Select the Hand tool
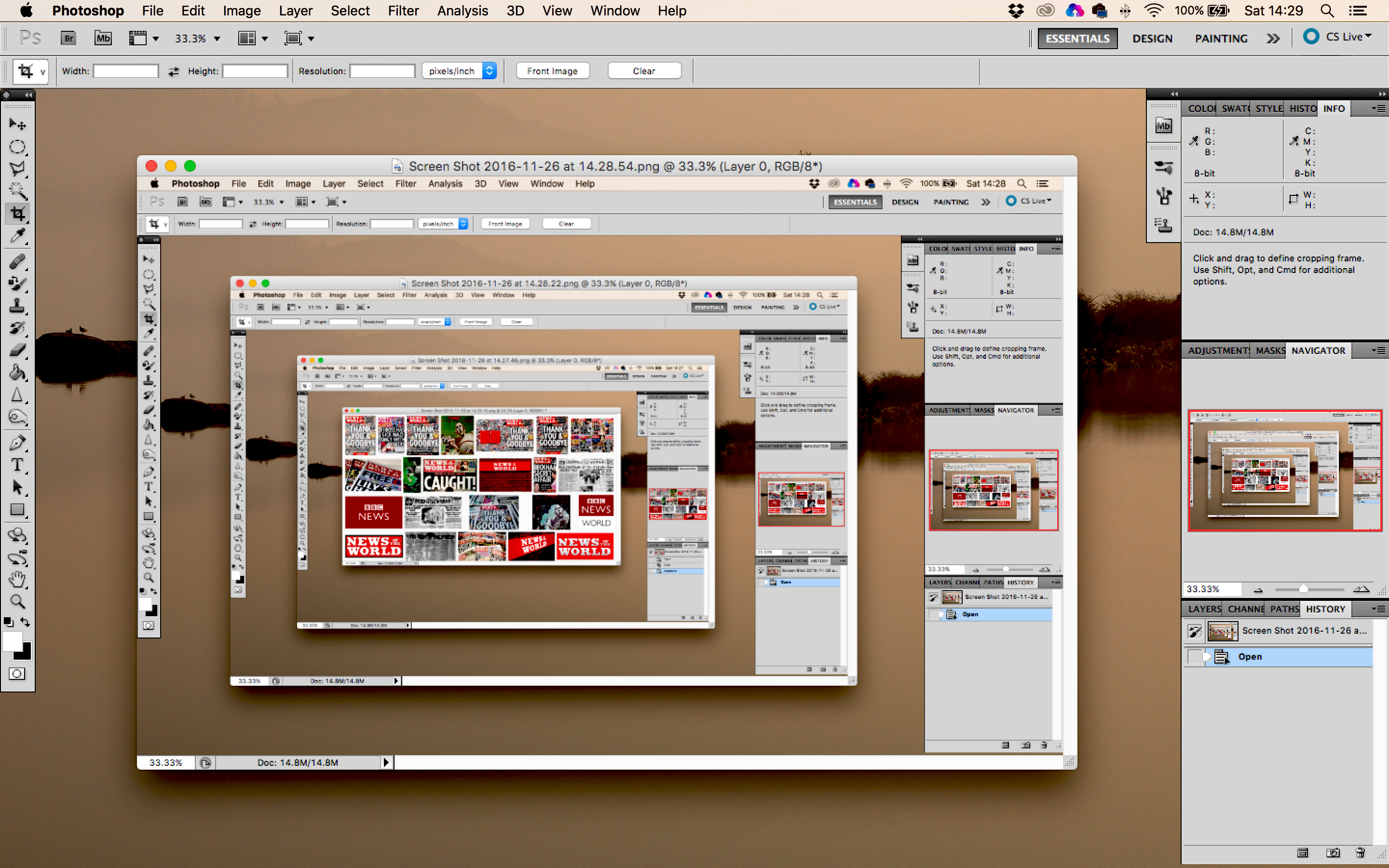Image resolution: width=1389 pixels, height=868 pixels. 17,579
